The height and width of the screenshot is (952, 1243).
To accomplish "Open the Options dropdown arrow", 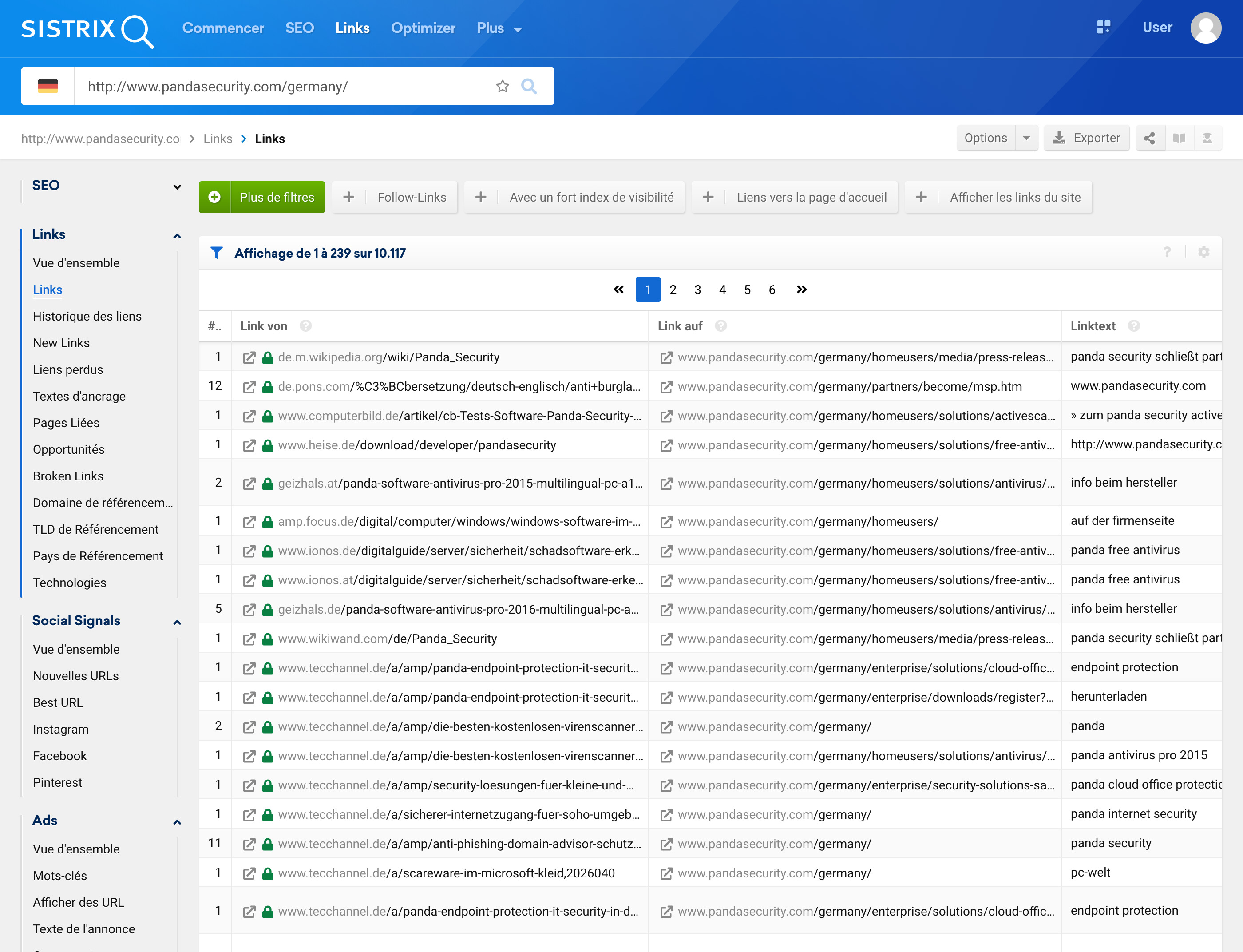I will (1026, 138).
